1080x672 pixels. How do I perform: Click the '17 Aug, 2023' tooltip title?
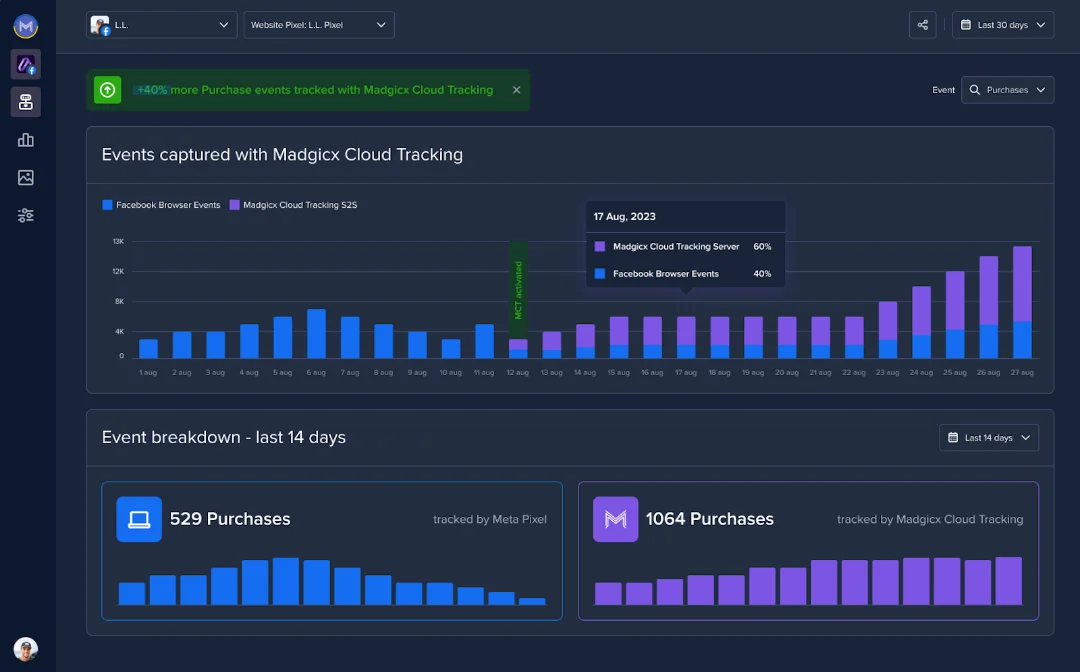(x=625, y=216)
